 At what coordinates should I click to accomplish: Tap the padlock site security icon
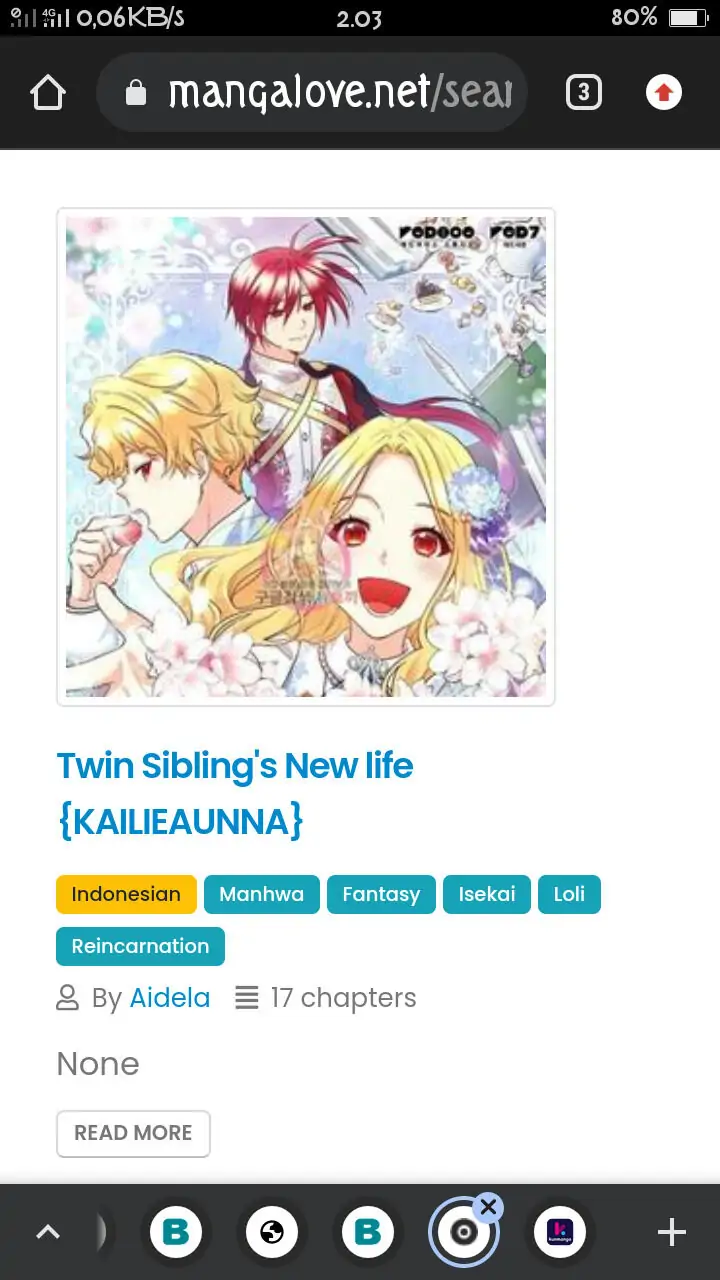coord(136,93)
